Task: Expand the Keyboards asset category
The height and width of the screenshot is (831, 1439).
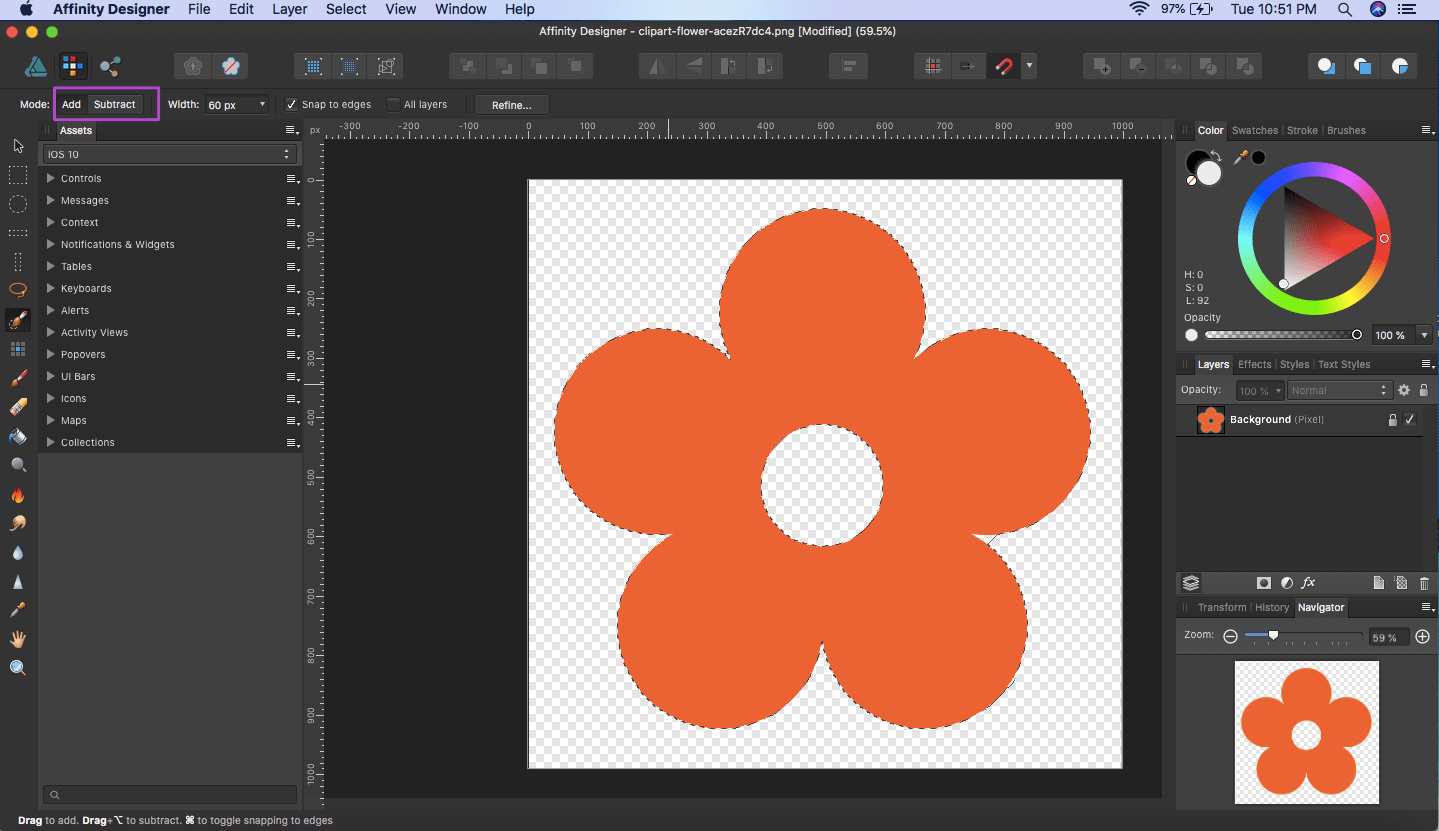Action: (51, 288)
